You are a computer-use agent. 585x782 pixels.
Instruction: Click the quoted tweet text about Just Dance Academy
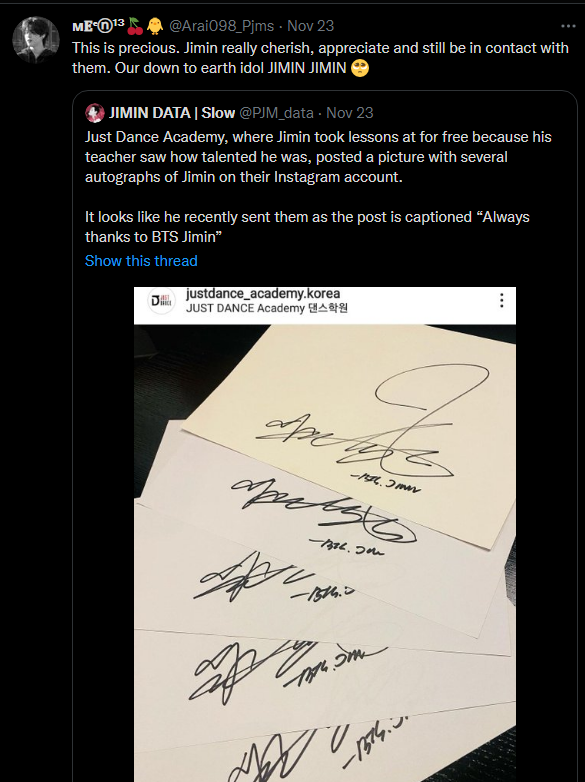pyautogui.click(x=318, y=187)
